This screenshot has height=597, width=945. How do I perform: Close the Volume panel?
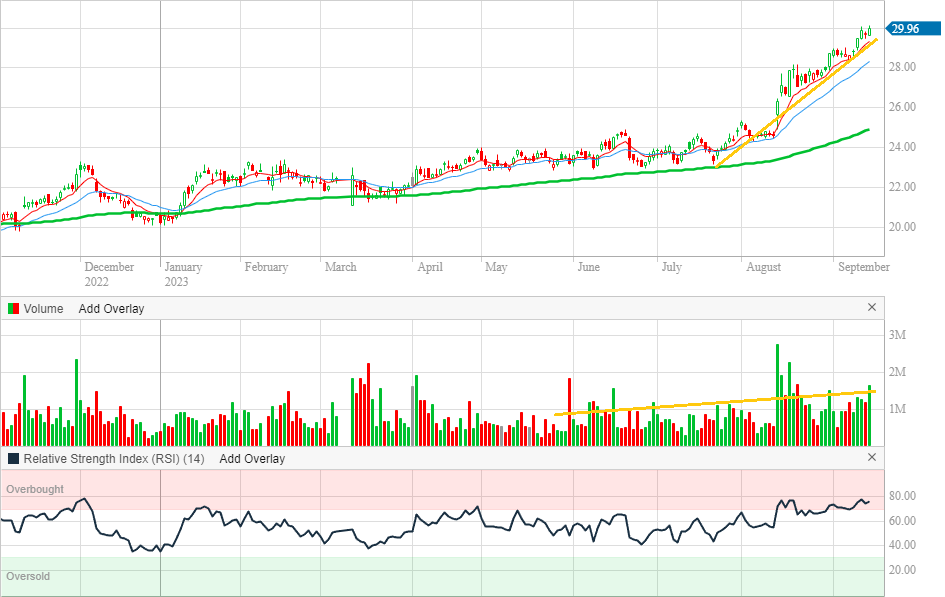click(x=871, y=308)
